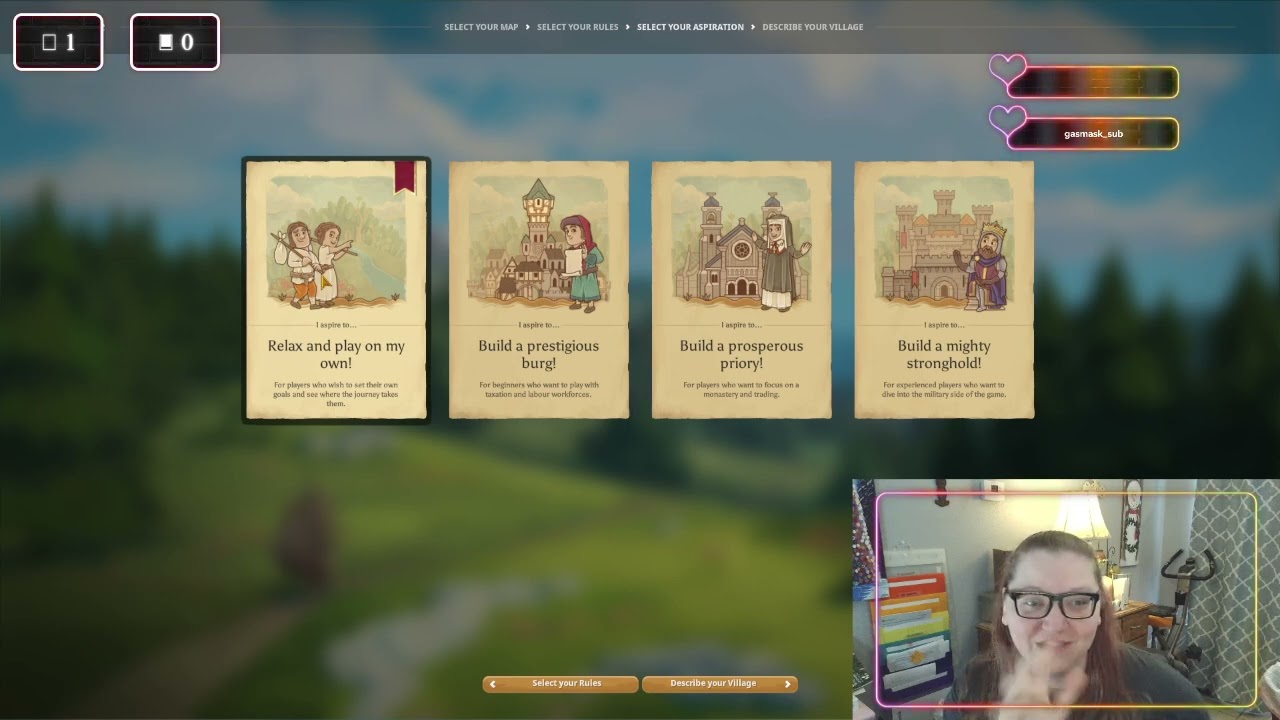Pick the 'Build a prosperous priory!' card
Viewport: 1280px width, 720px height.
(x=741, y=290)
